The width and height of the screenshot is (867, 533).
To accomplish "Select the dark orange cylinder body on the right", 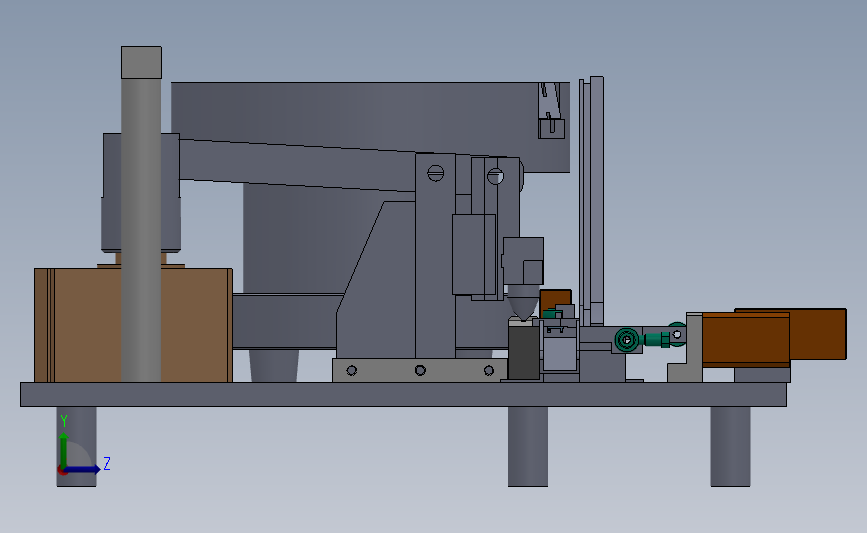I will point(746,339).
